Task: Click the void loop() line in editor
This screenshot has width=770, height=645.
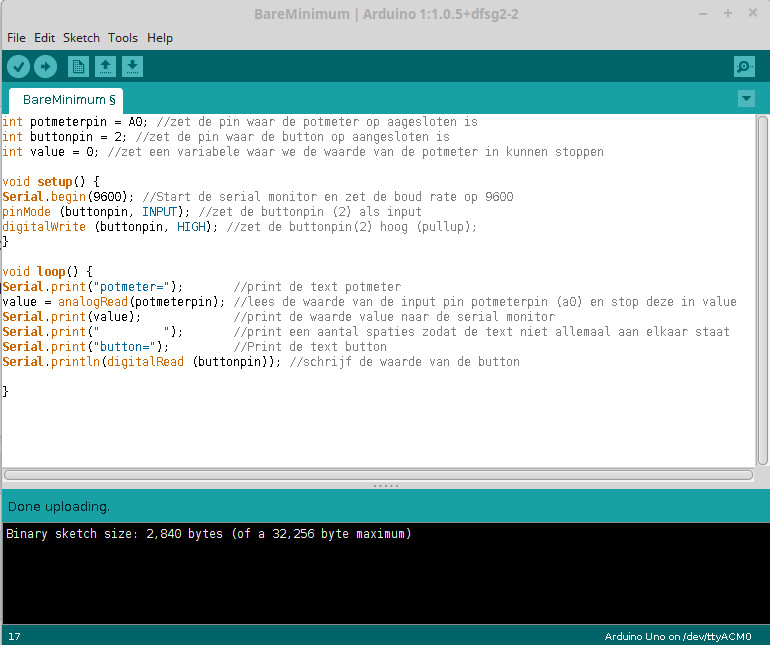Action: (47, 272)
